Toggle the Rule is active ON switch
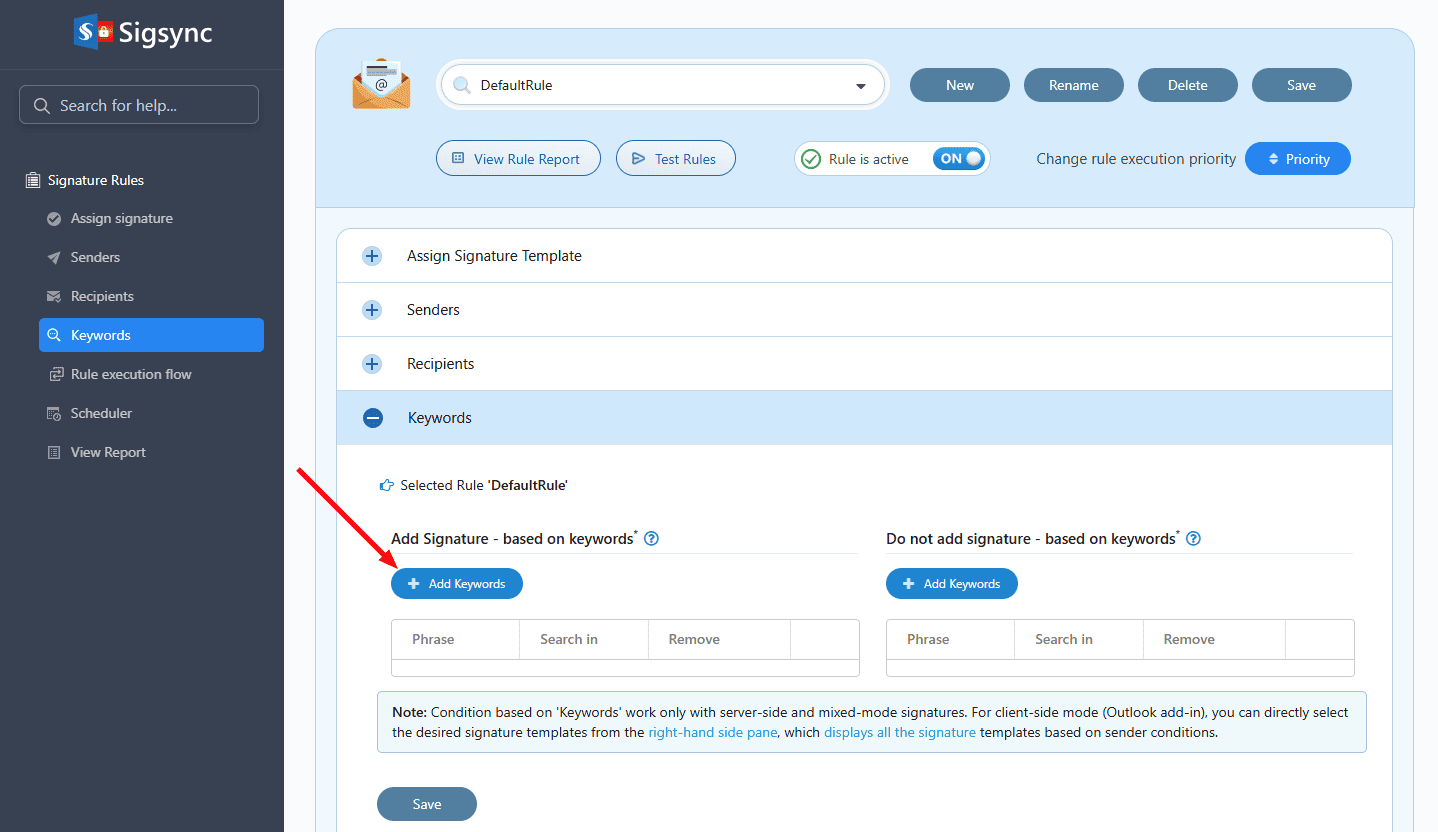 pos(959,159)
